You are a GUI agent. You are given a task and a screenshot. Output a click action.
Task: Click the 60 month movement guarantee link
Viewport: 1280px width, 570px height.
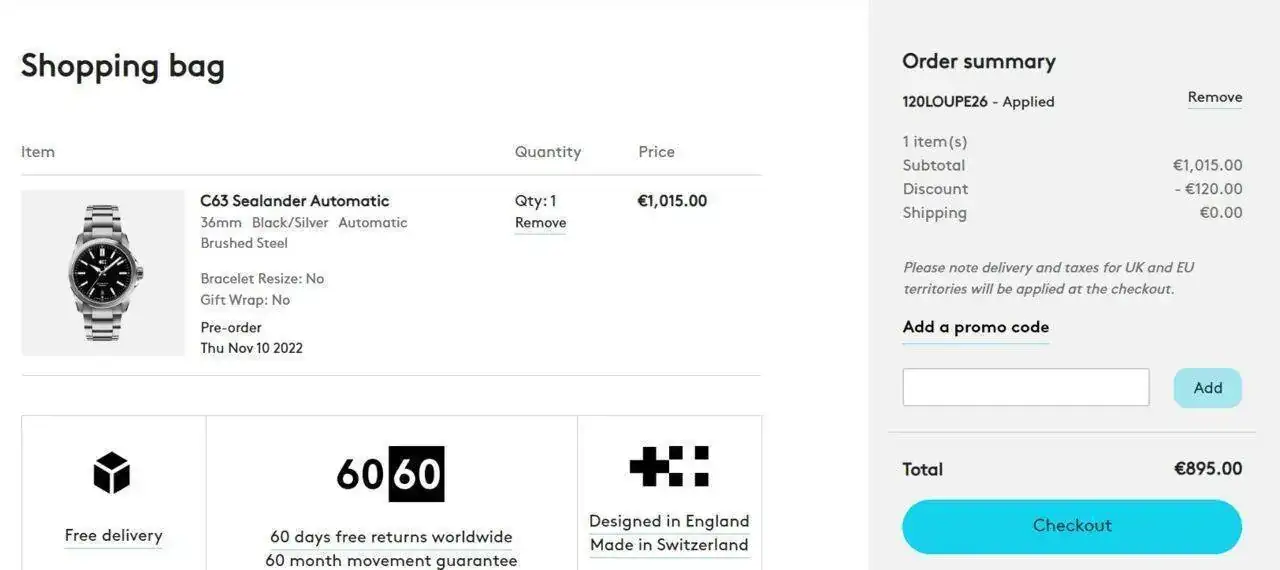point(391,560)
